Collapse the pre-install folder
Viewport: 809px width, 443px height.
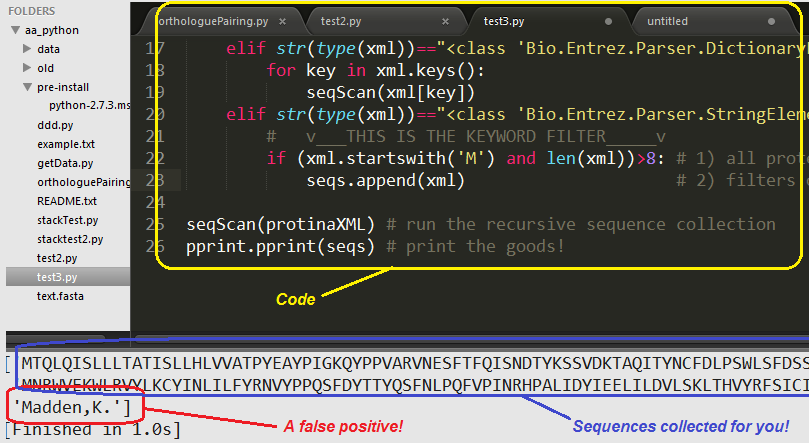pos(28,87)
